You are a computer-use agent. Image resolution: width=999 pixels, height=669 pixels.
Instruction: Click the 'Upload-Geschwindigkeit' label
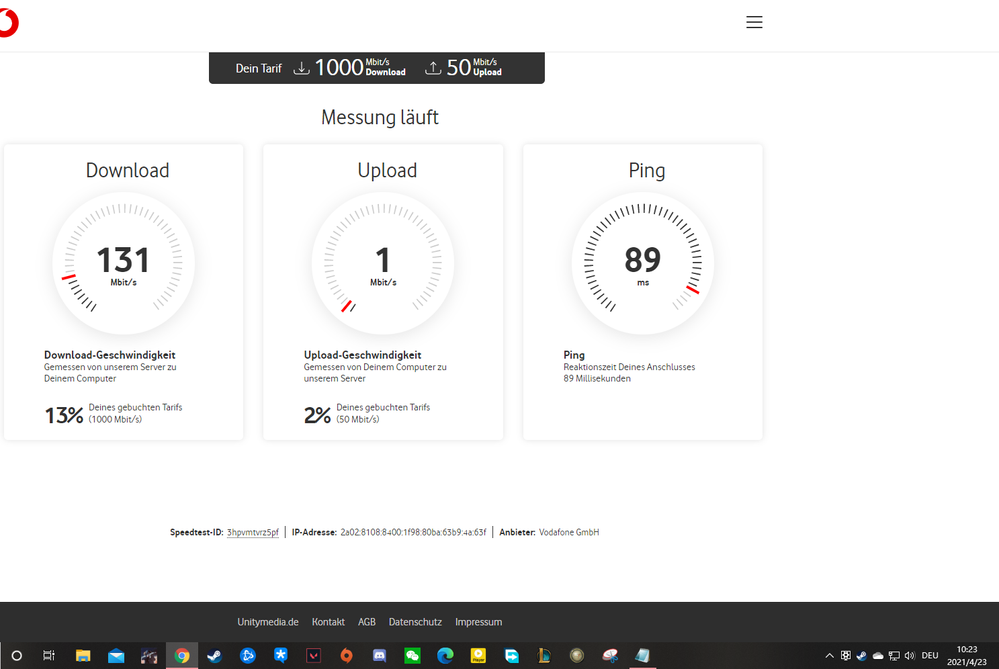pyautogui.click(x=363, y=355)
